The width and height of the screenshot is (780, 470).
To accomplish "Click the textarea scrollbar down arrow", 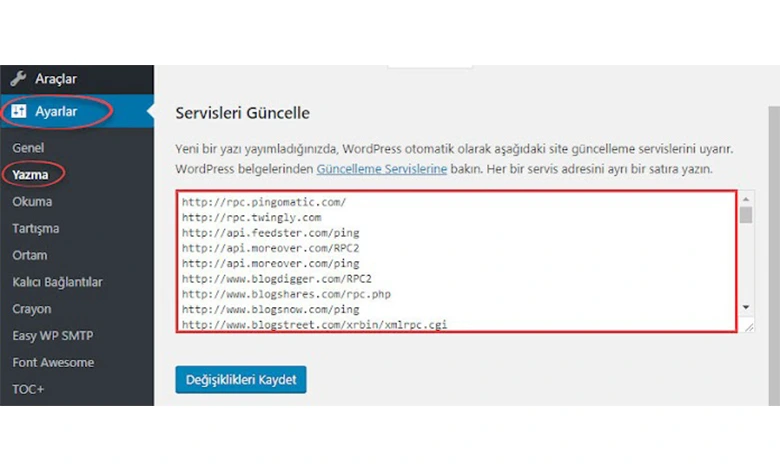I will [746, 307].
